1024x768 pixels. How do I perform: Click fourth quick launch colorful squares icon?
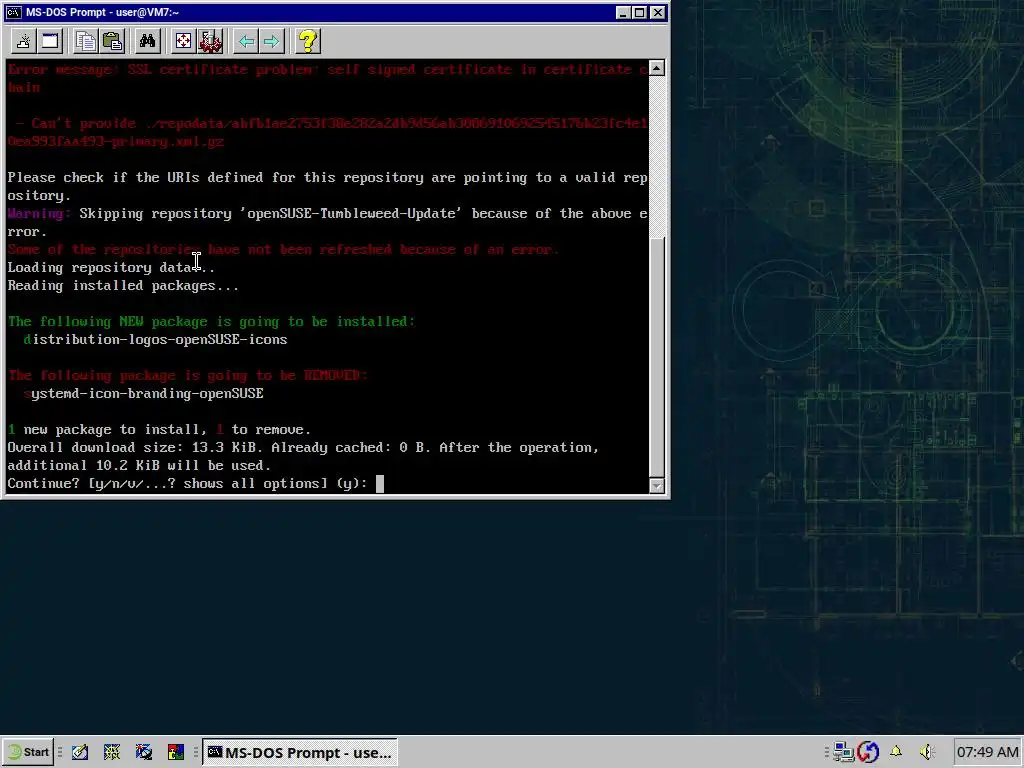tap(176, 752)
